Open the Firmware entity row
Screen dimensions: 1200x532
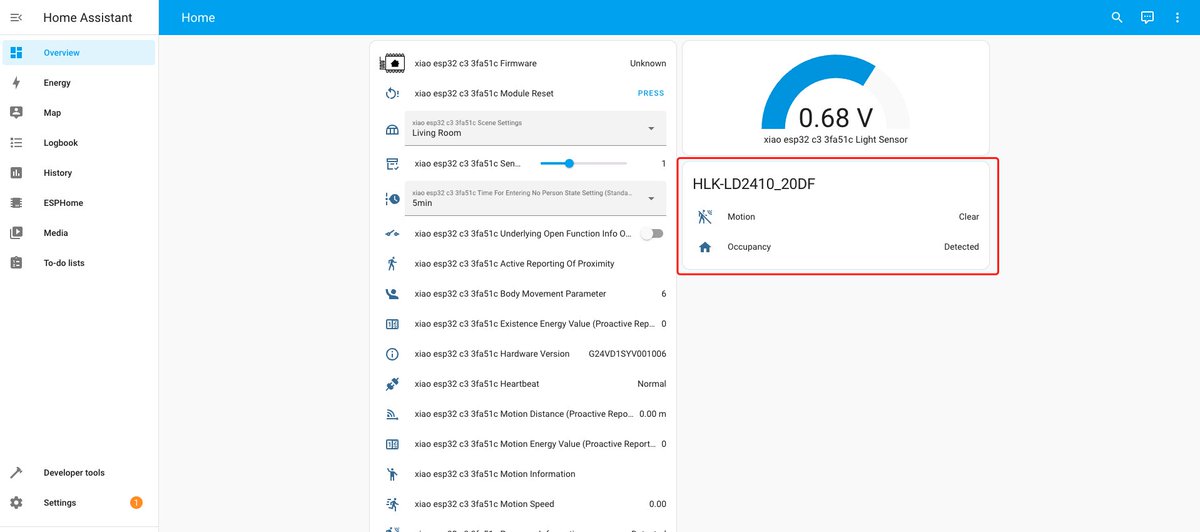click(523, 63)
